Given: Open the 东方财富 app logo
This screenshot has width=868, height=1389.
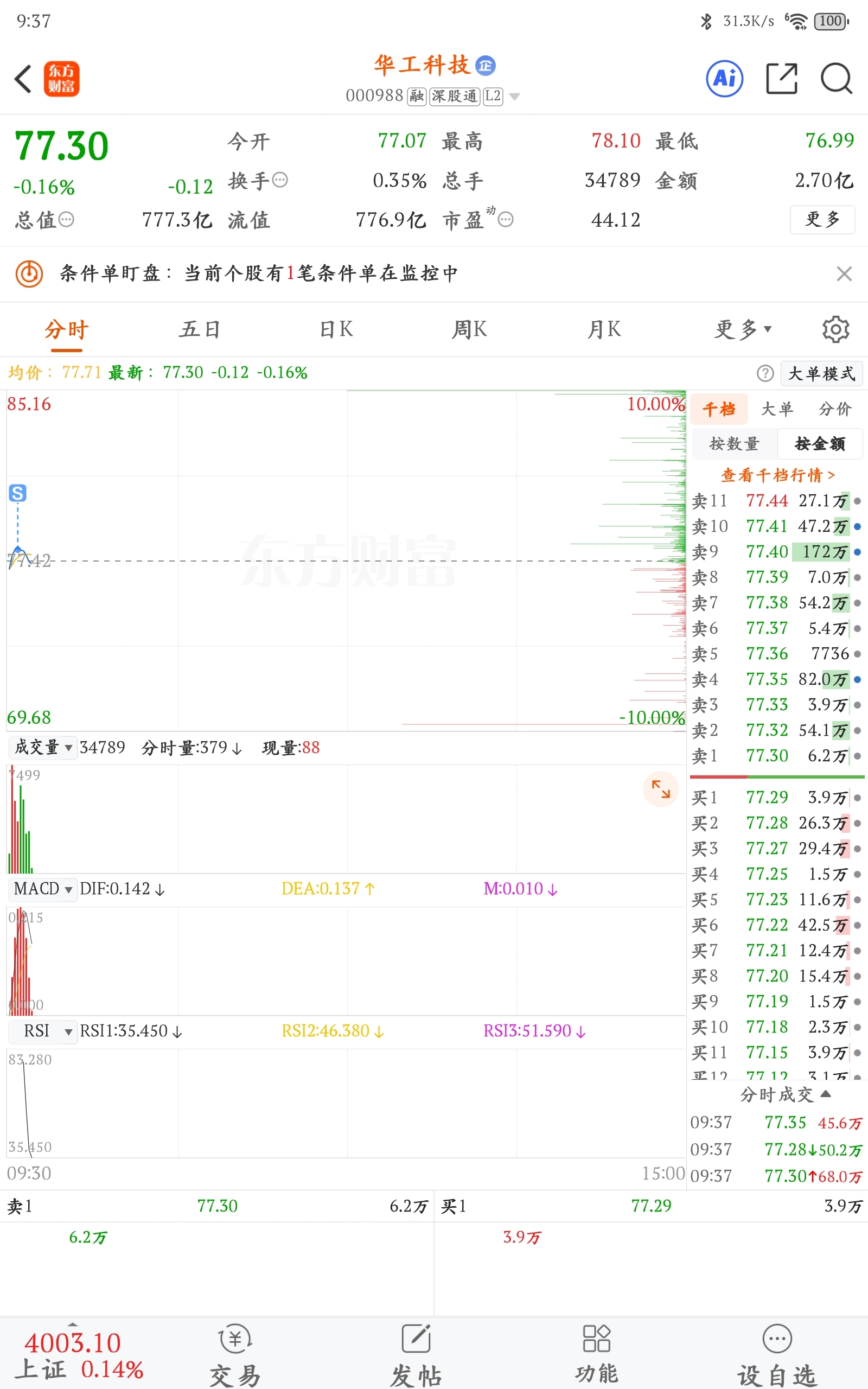Looking at the screenshot, I should pyautogui.click(x=61, y=79).
